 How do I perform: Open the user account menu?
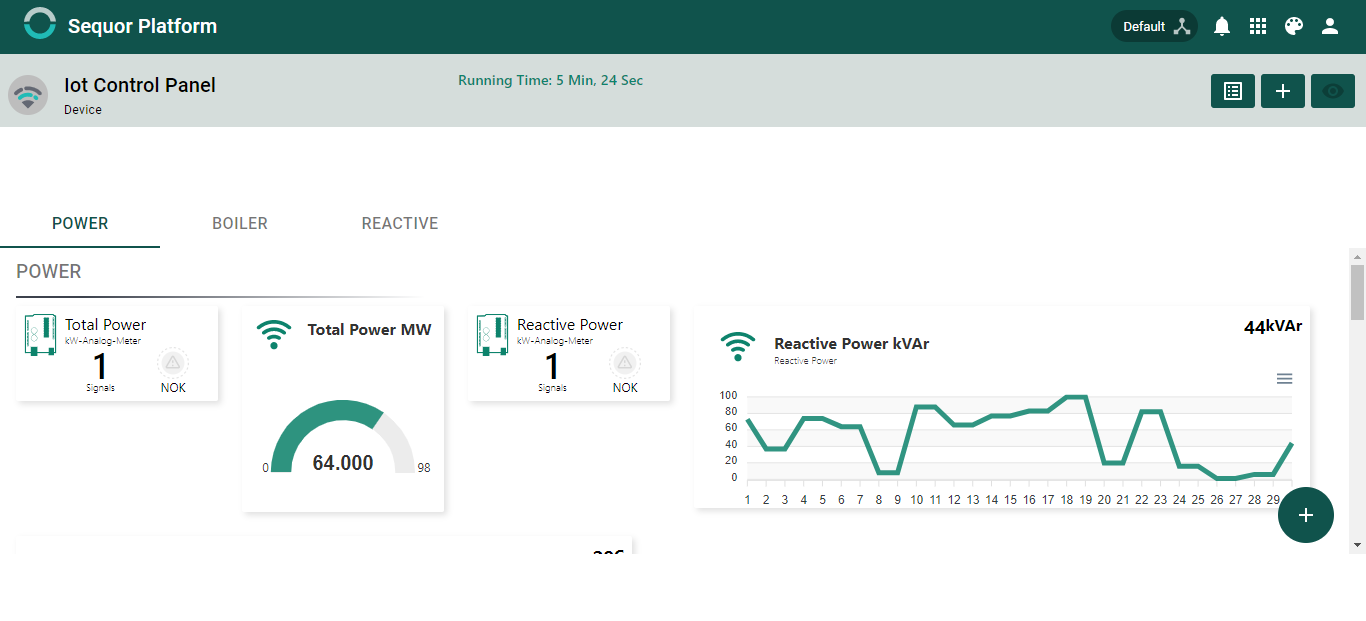point(1330,27)
